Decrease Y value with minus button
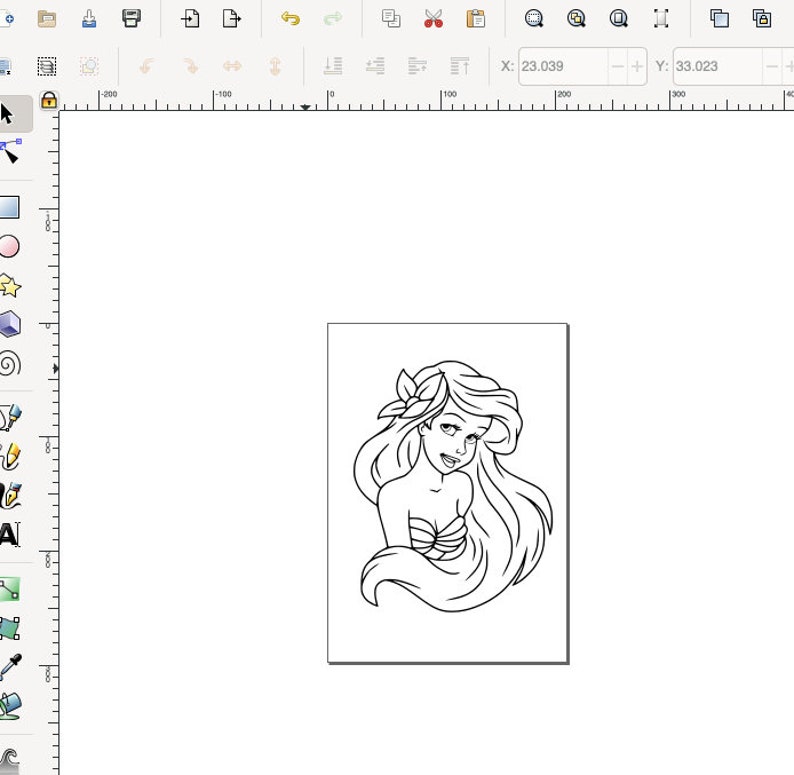 [x=772, y=66]
